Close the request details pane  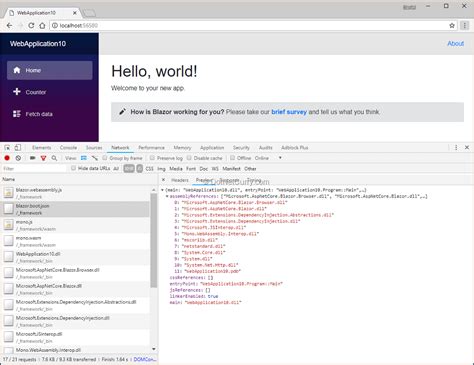point(163,180)
